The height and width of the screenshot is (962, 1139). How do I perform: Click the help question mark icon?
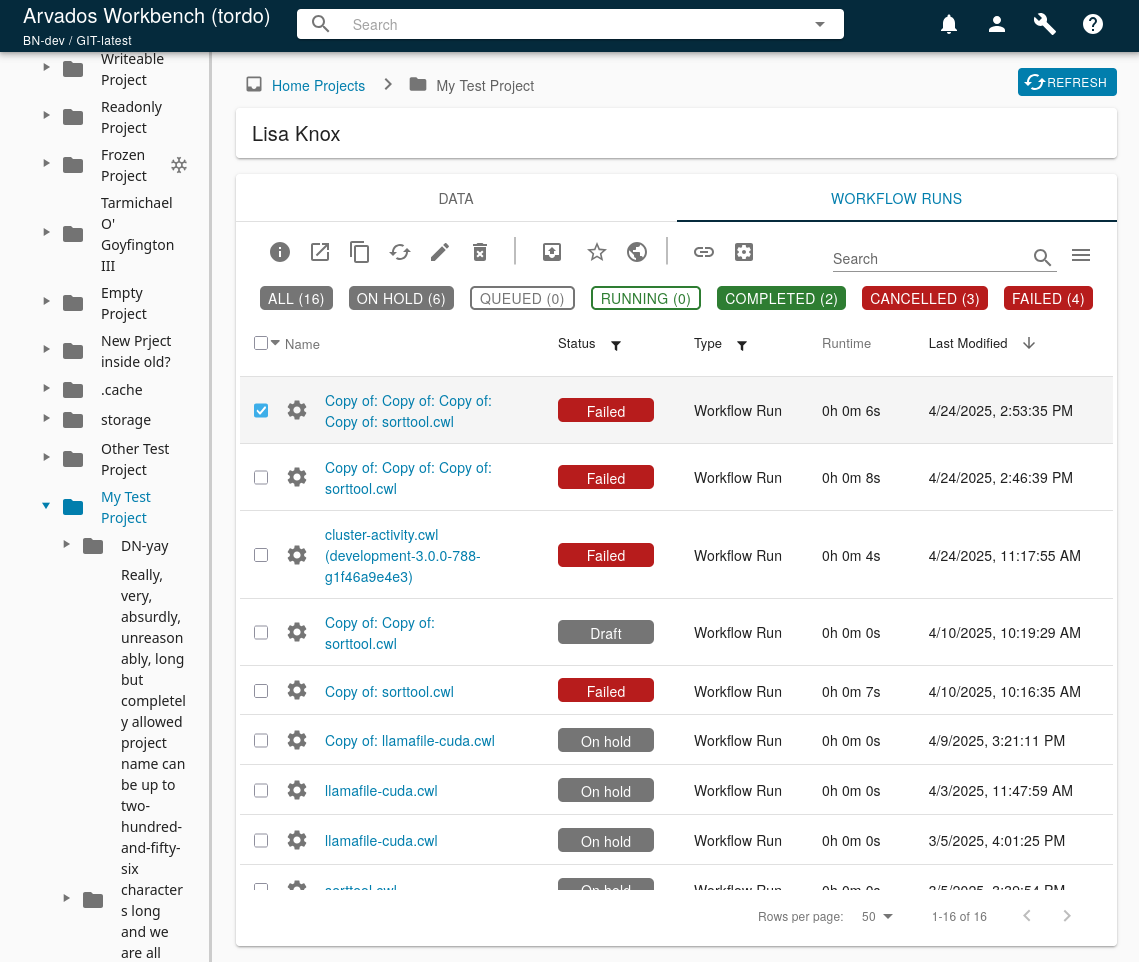tap(1093, 25)
